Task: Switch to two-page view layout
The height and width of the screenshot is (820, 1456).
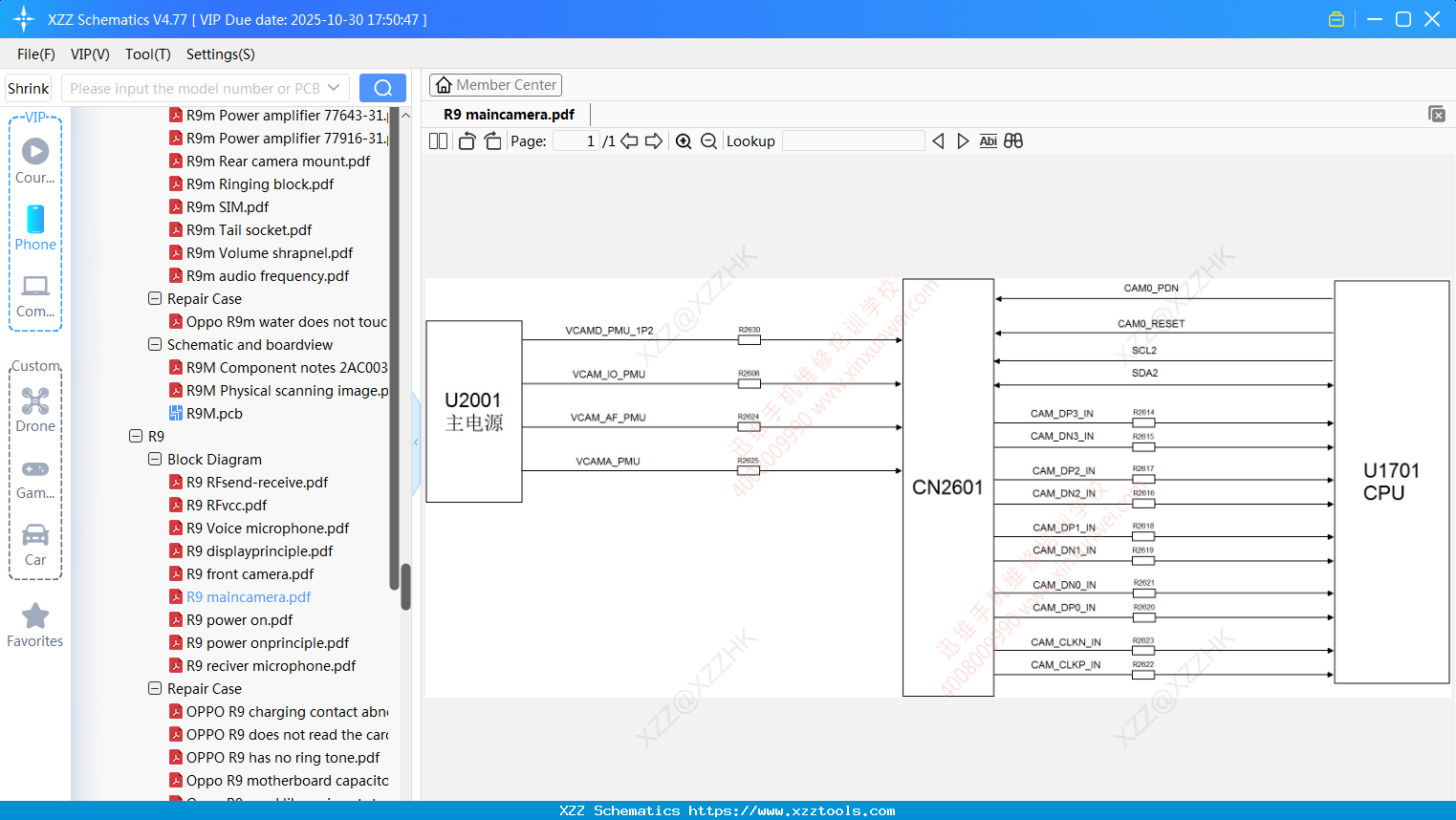Action: (437, 140)
